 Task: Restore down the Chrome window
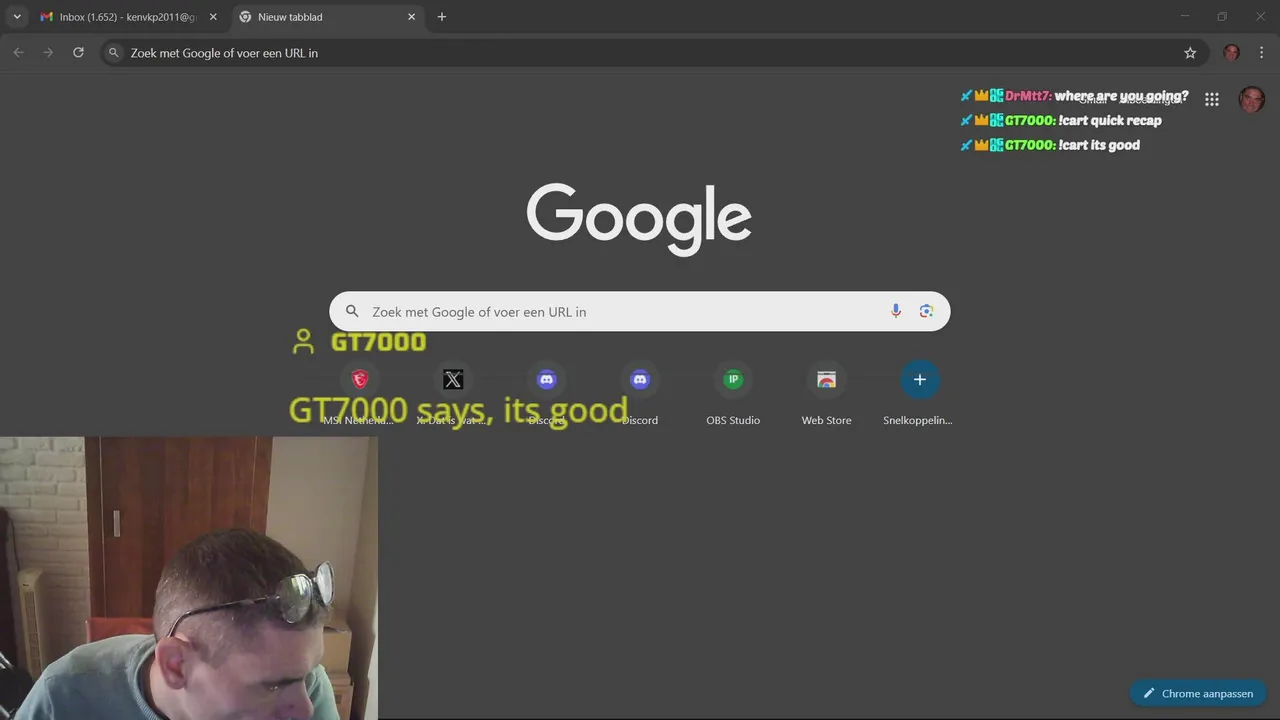[1222, 16]
